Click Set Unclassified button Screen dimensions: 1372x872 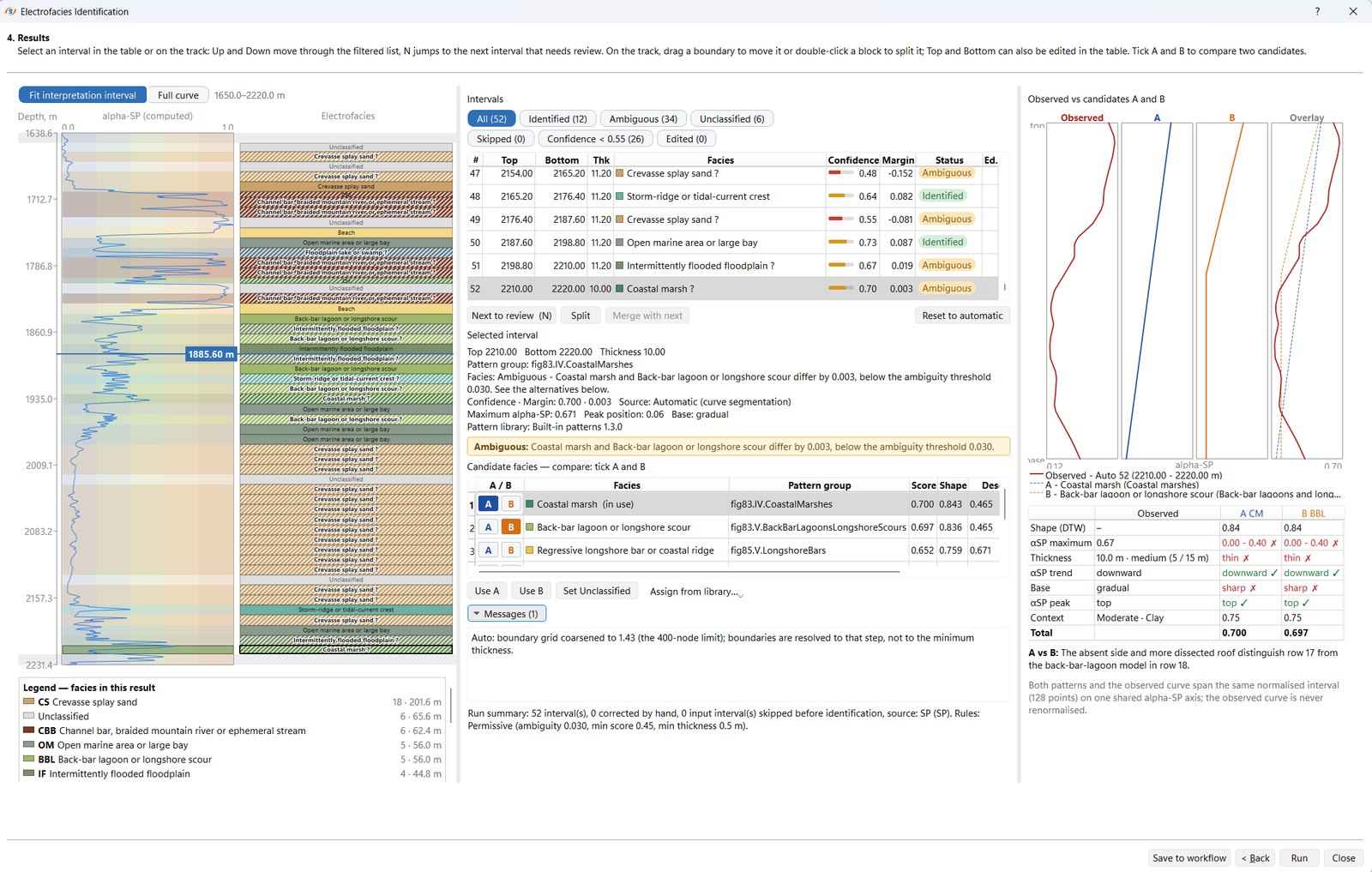pos(597,591)
